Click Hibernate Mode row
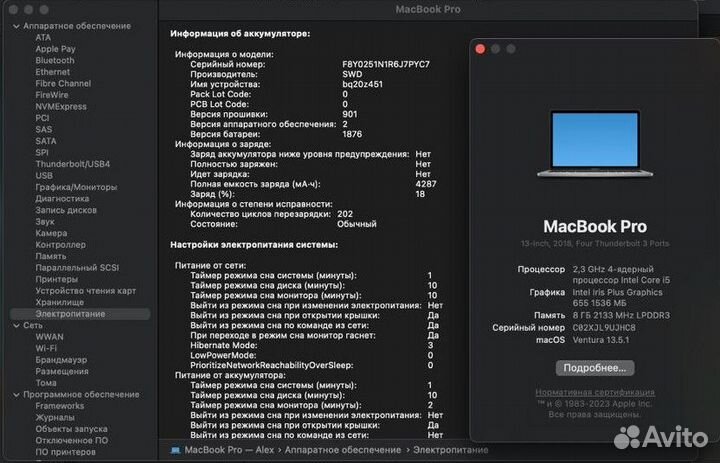 312,345
